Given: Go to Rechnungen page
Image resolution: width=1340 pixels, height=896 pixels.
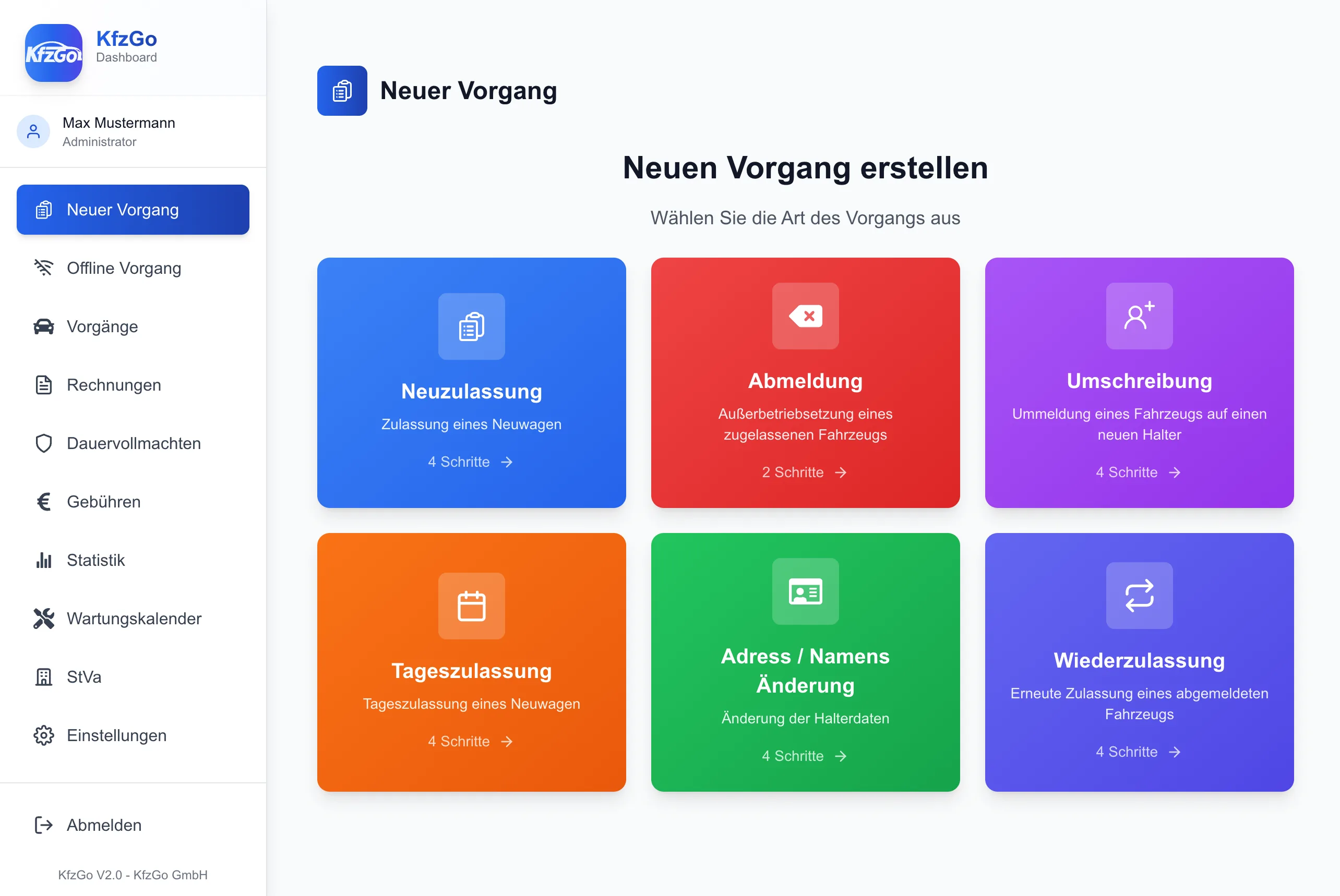Looking at the screenshot, I should click(x=114, y=384).
